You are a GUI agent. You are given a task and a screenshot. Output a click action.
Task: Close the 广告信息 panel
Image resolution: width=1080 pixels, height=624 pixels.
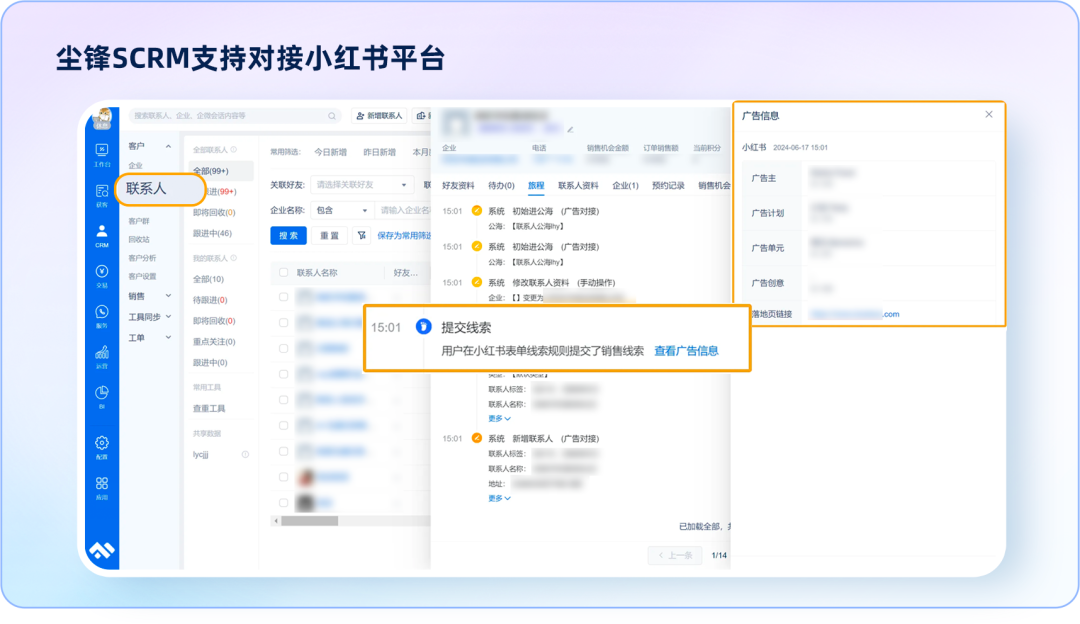pyautogui.click(x=989, y=114)
